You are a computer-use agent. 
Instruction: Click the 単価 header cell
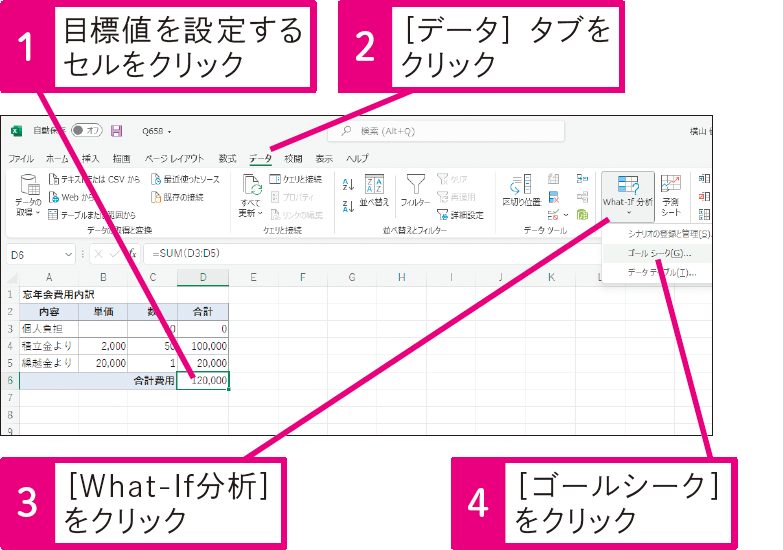[103, 312]
